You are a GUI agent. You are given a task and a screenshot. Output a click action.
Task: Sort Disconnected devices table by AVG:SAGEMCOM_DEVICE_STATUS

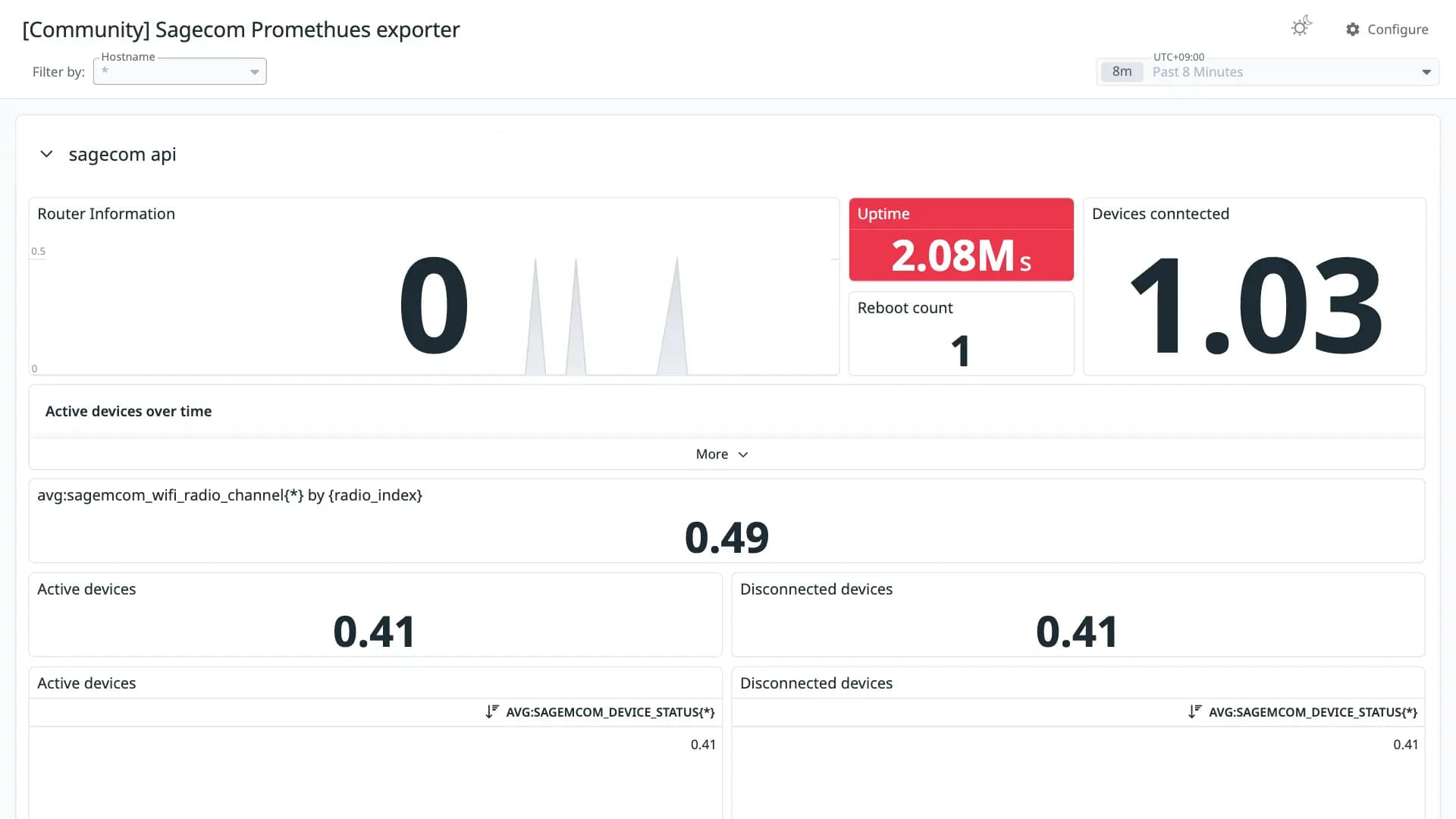1302,712
